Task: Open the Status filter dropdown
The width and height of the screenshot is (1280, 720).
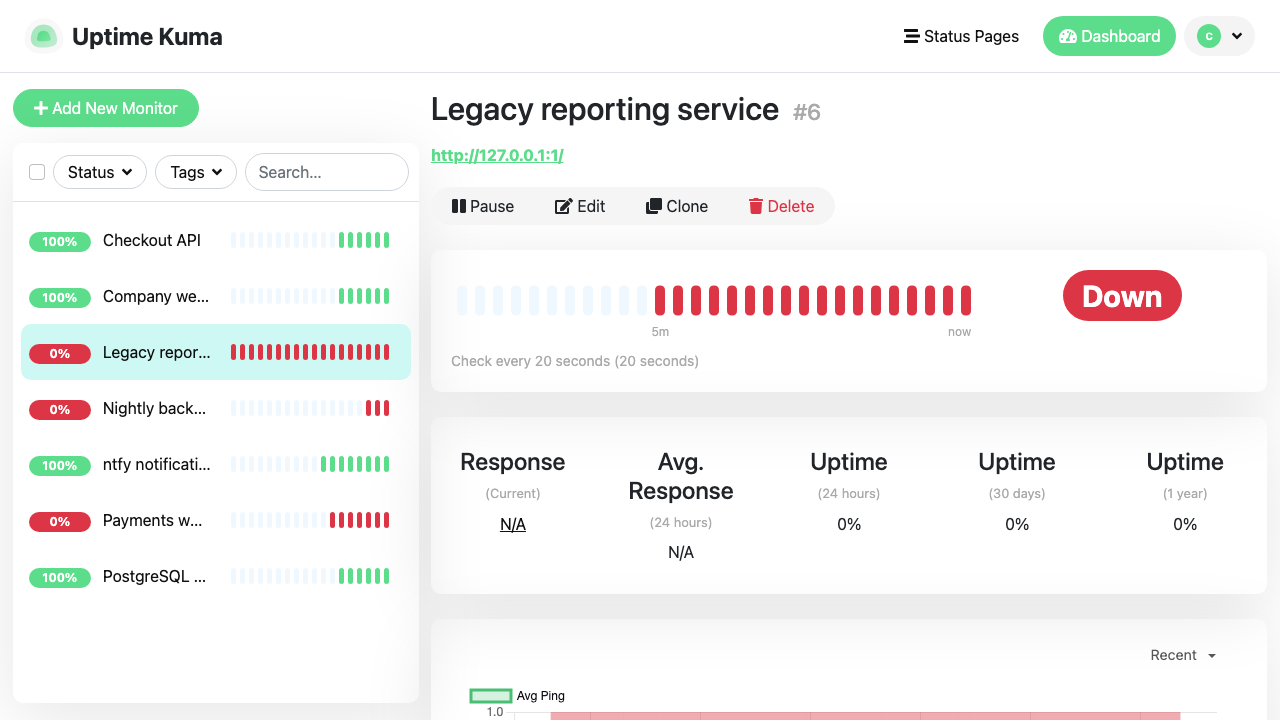Action: (100, 172)
